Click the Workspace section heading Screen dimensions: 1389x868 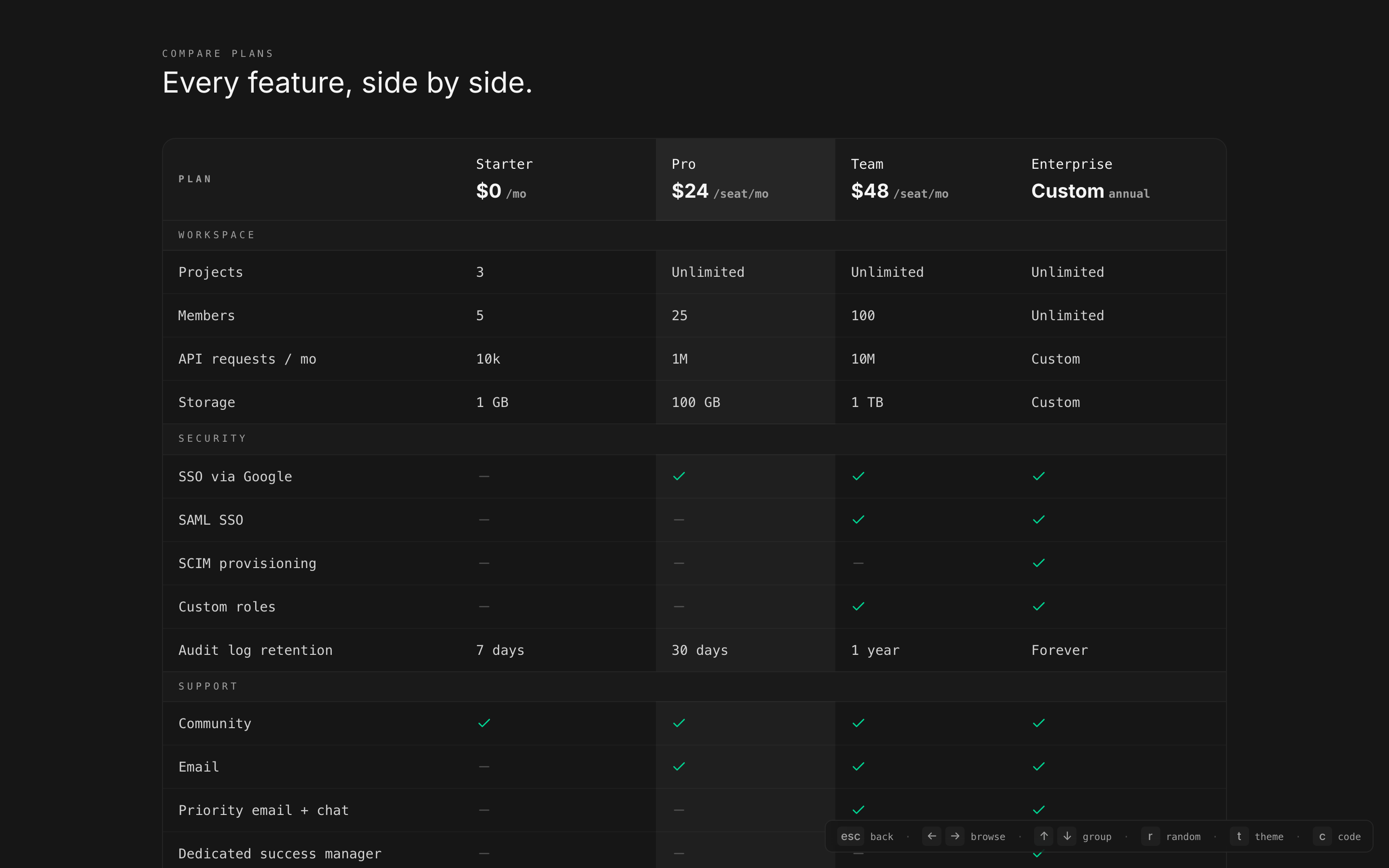click(217, 235)
